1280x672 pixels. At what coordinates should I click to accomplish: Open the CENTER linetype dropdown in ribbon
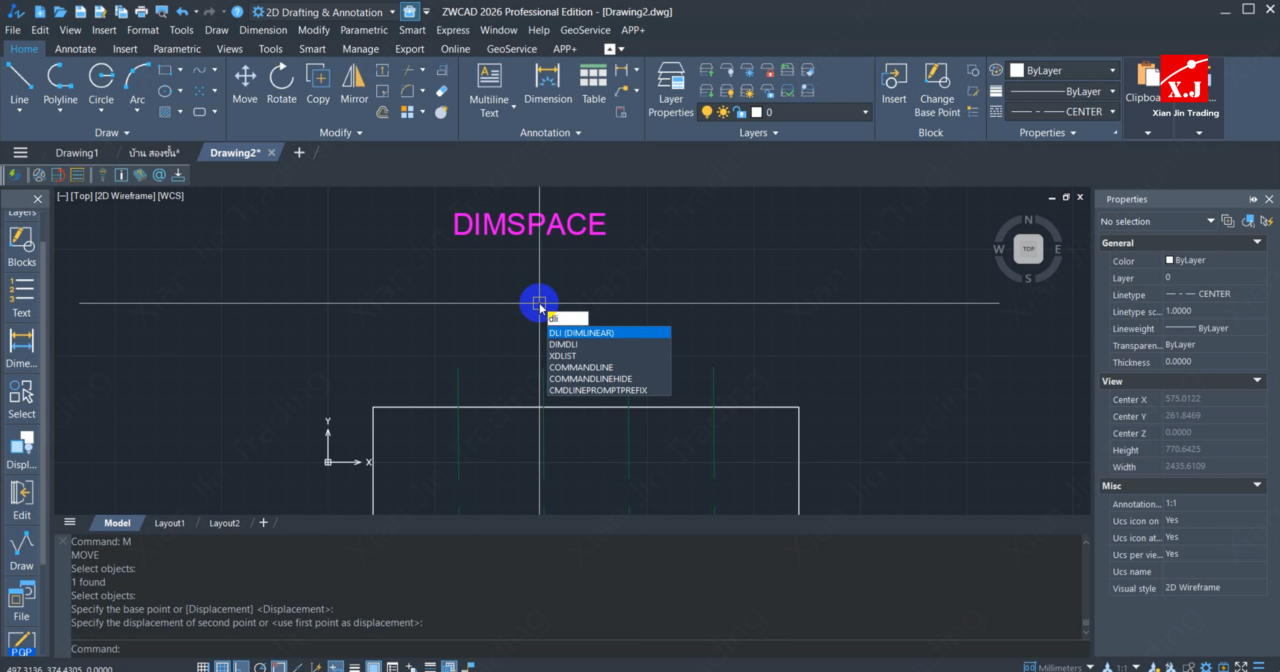click(x=1112, y=112)
